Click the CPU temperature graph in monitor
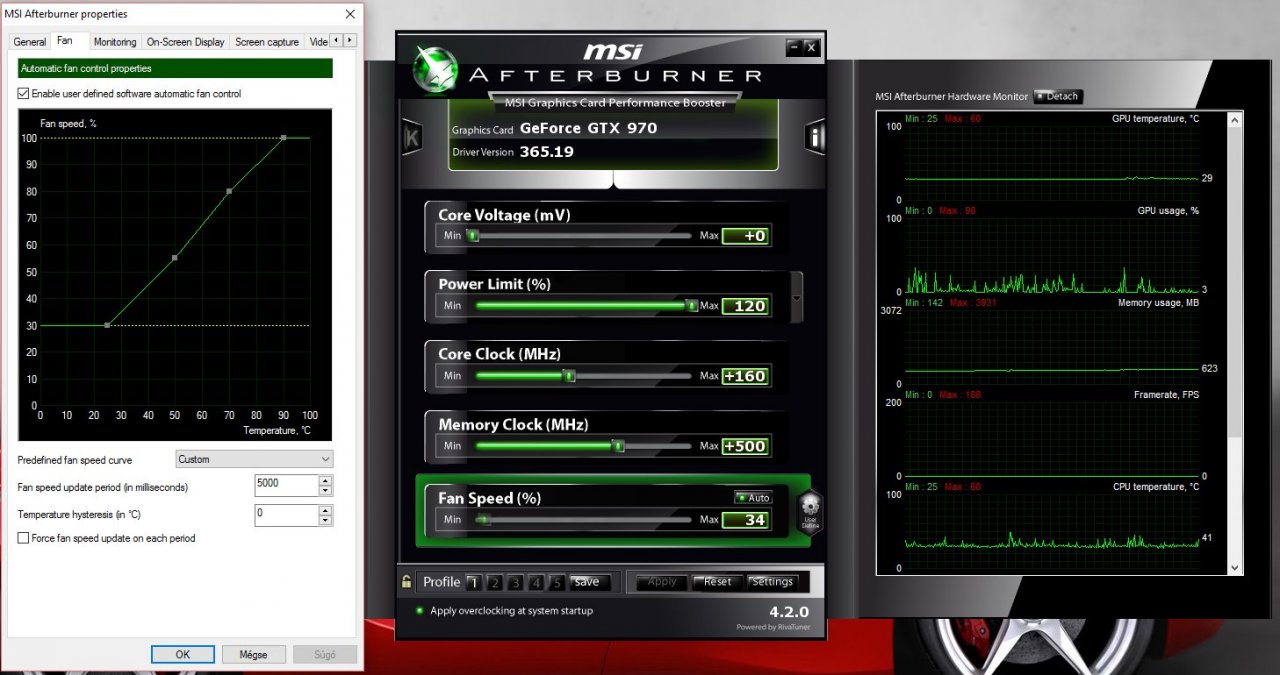Screen dimensions: 1280x675 click(x=1050, y=530)
